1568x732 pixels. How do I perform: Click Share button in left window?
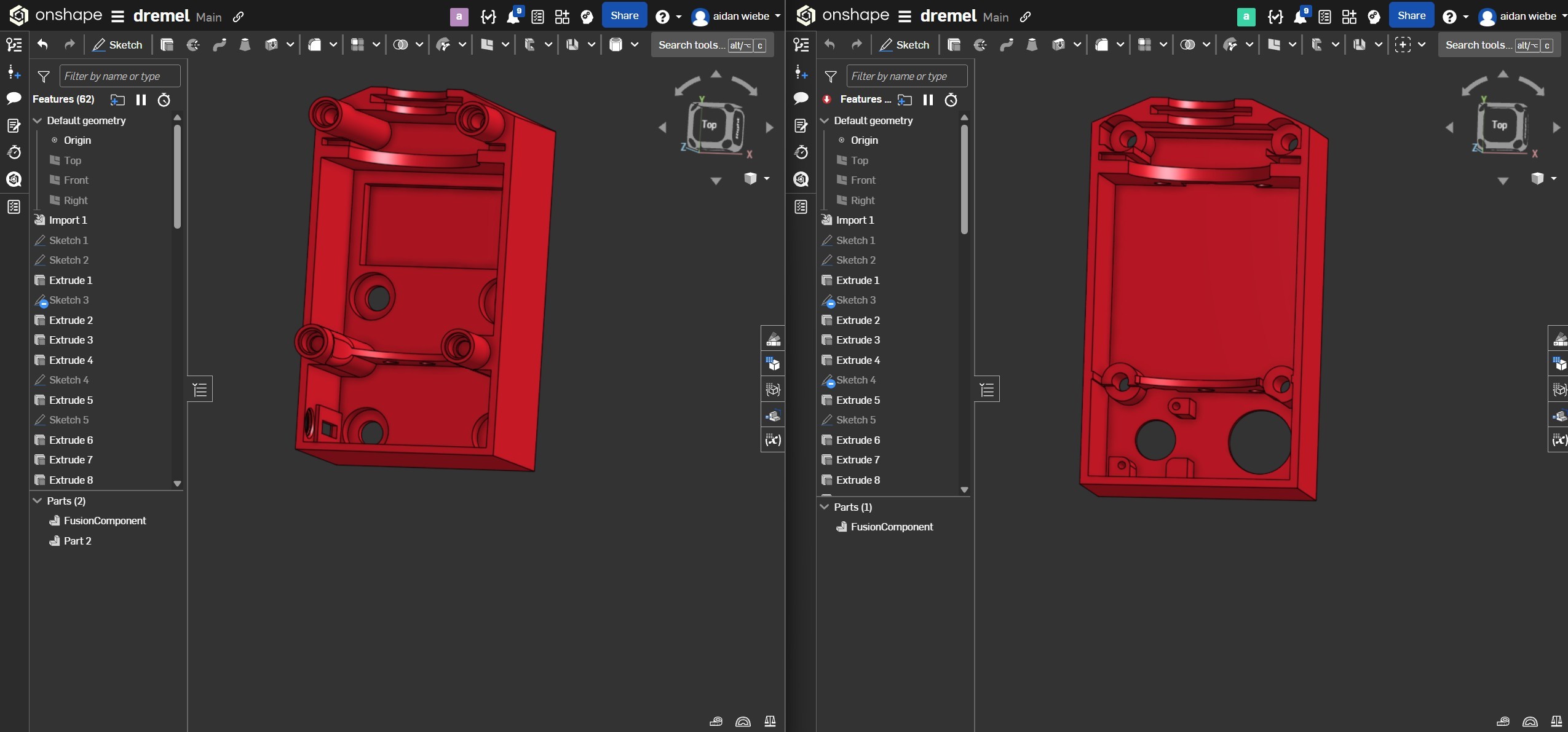pyautogui.click(x=624, y=16)
